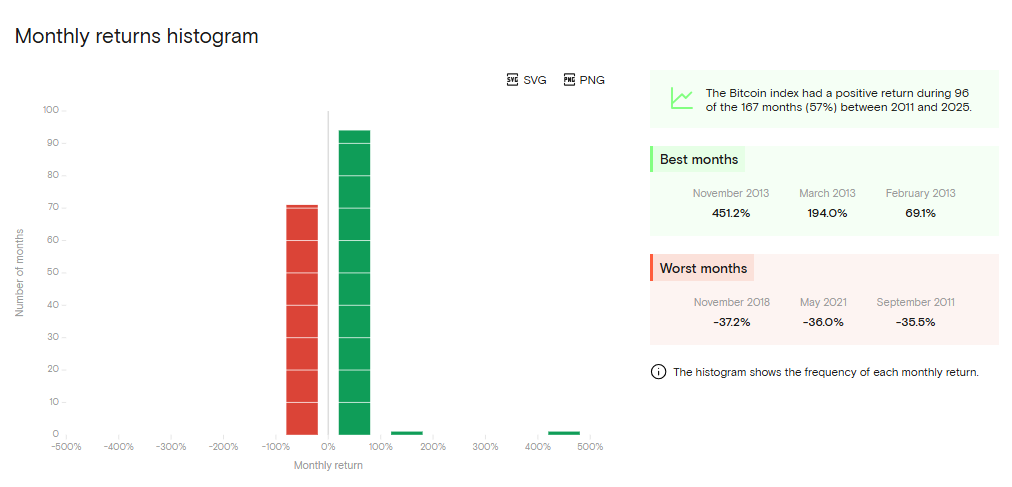Screen dimensions: 1012x487
Task: Select November 2018 worst month label
Action: (x=731, y=302)
